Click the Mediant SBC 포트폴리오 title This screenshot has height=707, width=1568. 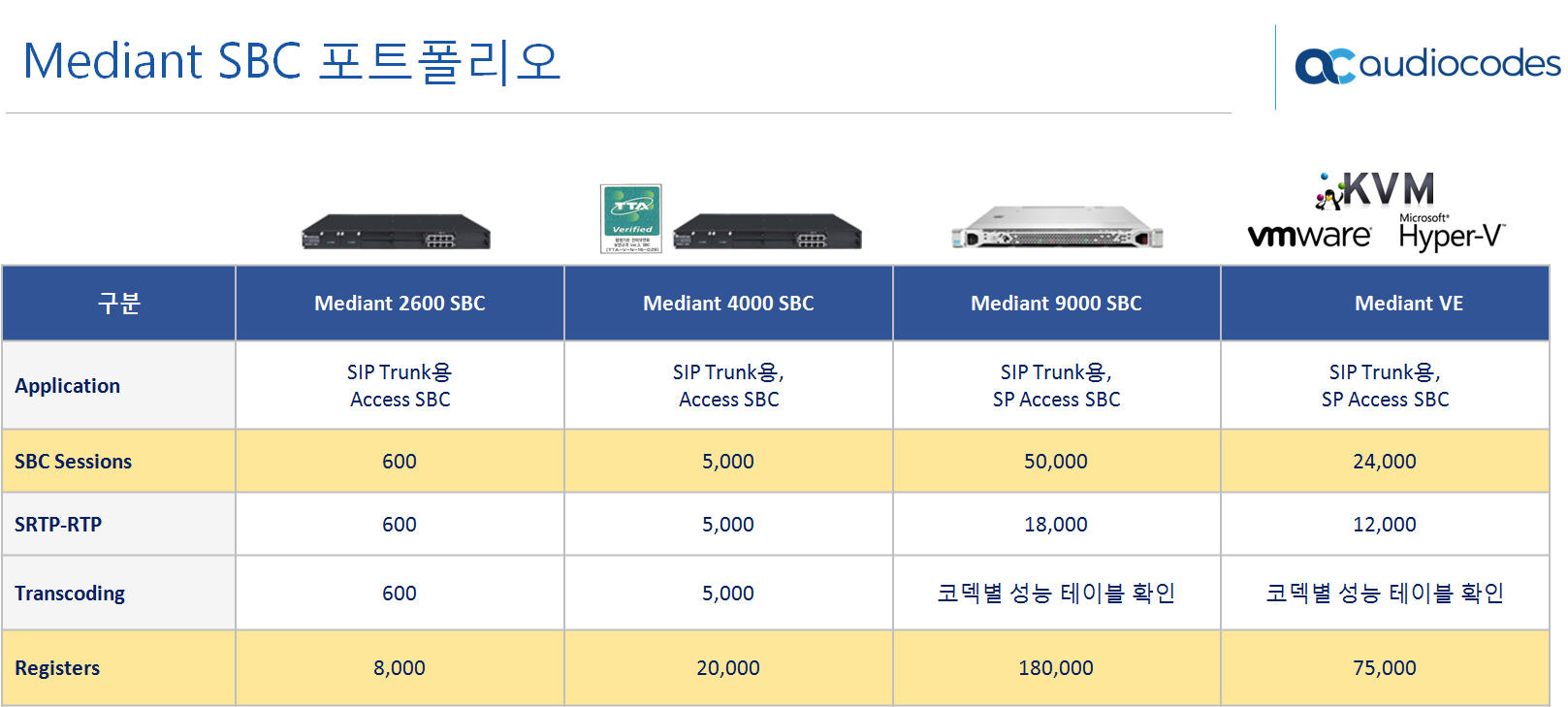pos(292,61)
